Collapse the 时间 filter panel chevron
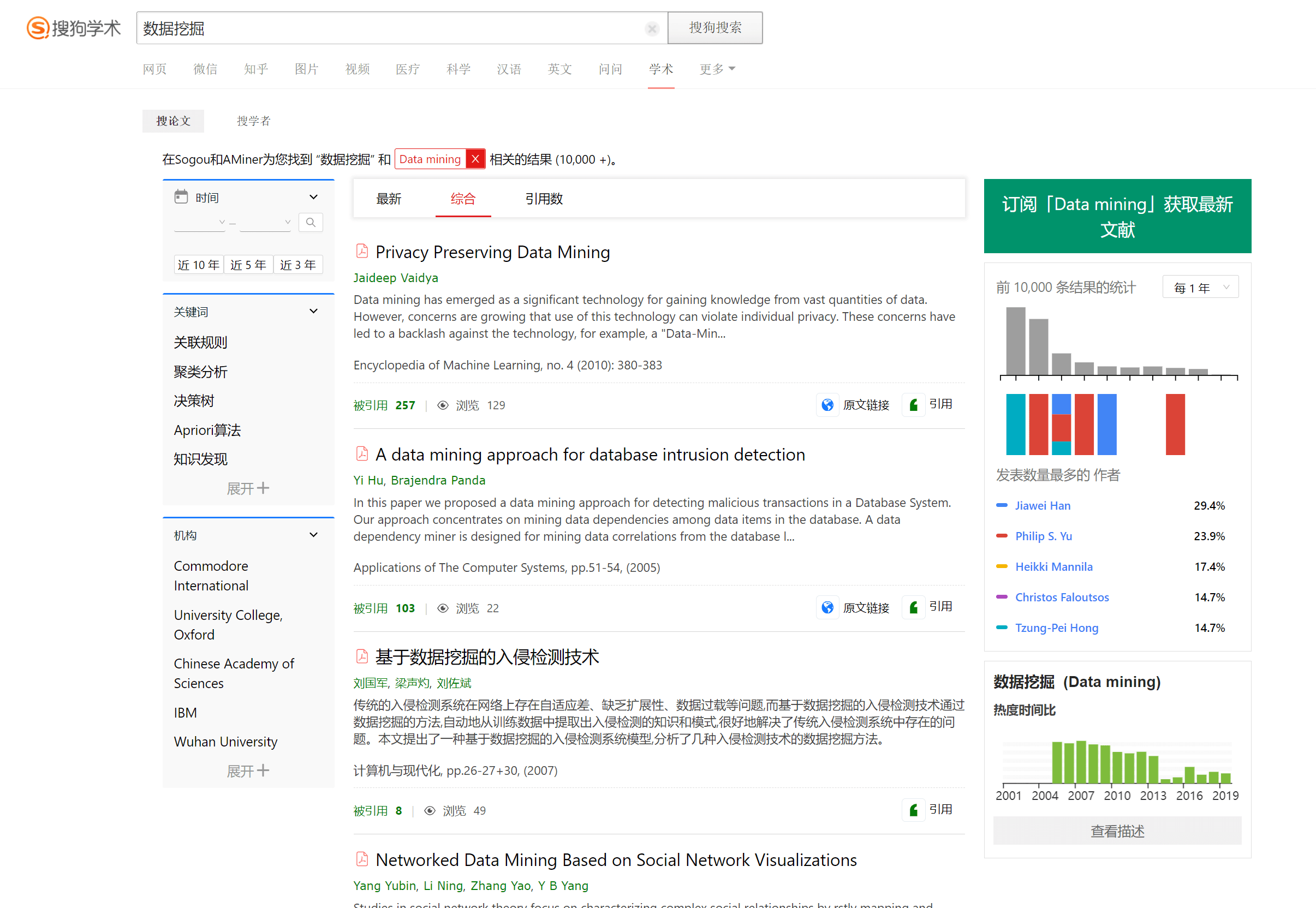This screenshot has height=908, width=1316. pyautogui.click(x=313, y=197)
